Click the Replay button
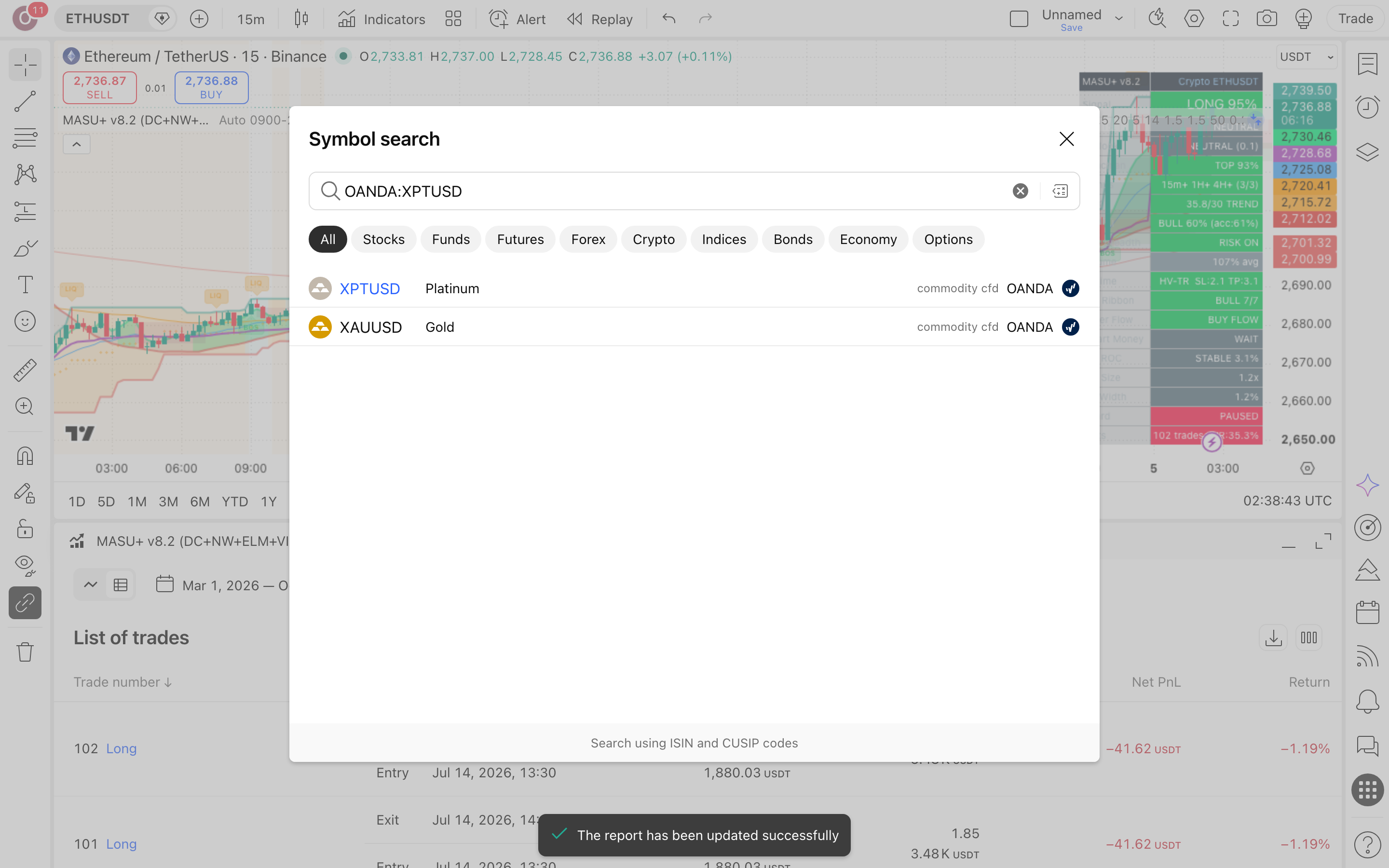1389x868 pixels. [x=600, y=19]
